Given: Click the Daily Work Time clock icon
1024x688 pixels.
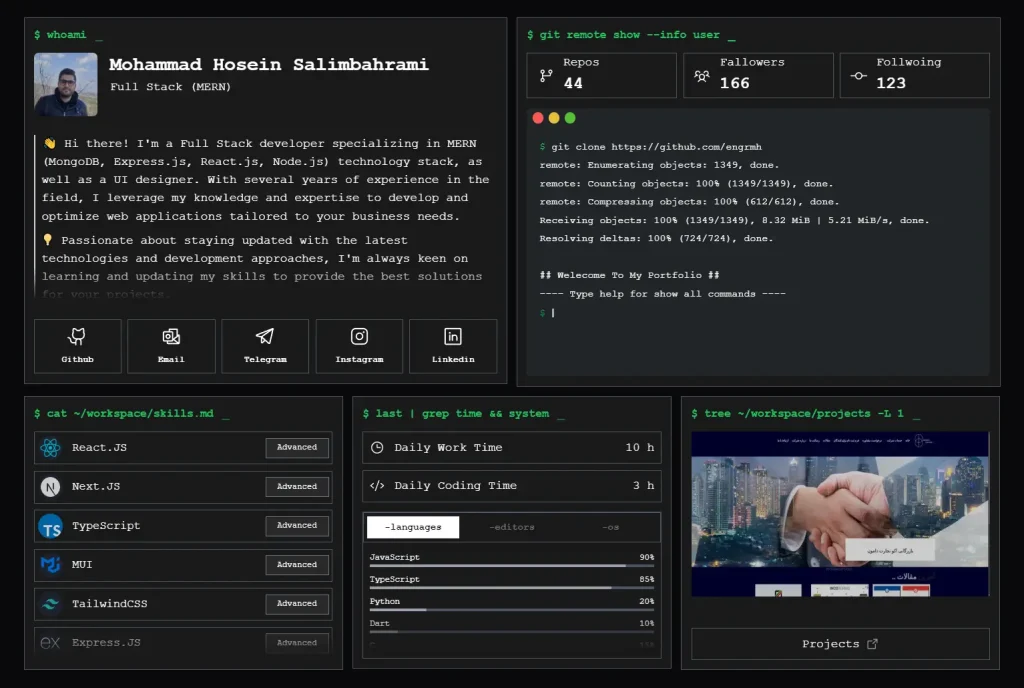Looking at the screenshot, I should (378, 448).
